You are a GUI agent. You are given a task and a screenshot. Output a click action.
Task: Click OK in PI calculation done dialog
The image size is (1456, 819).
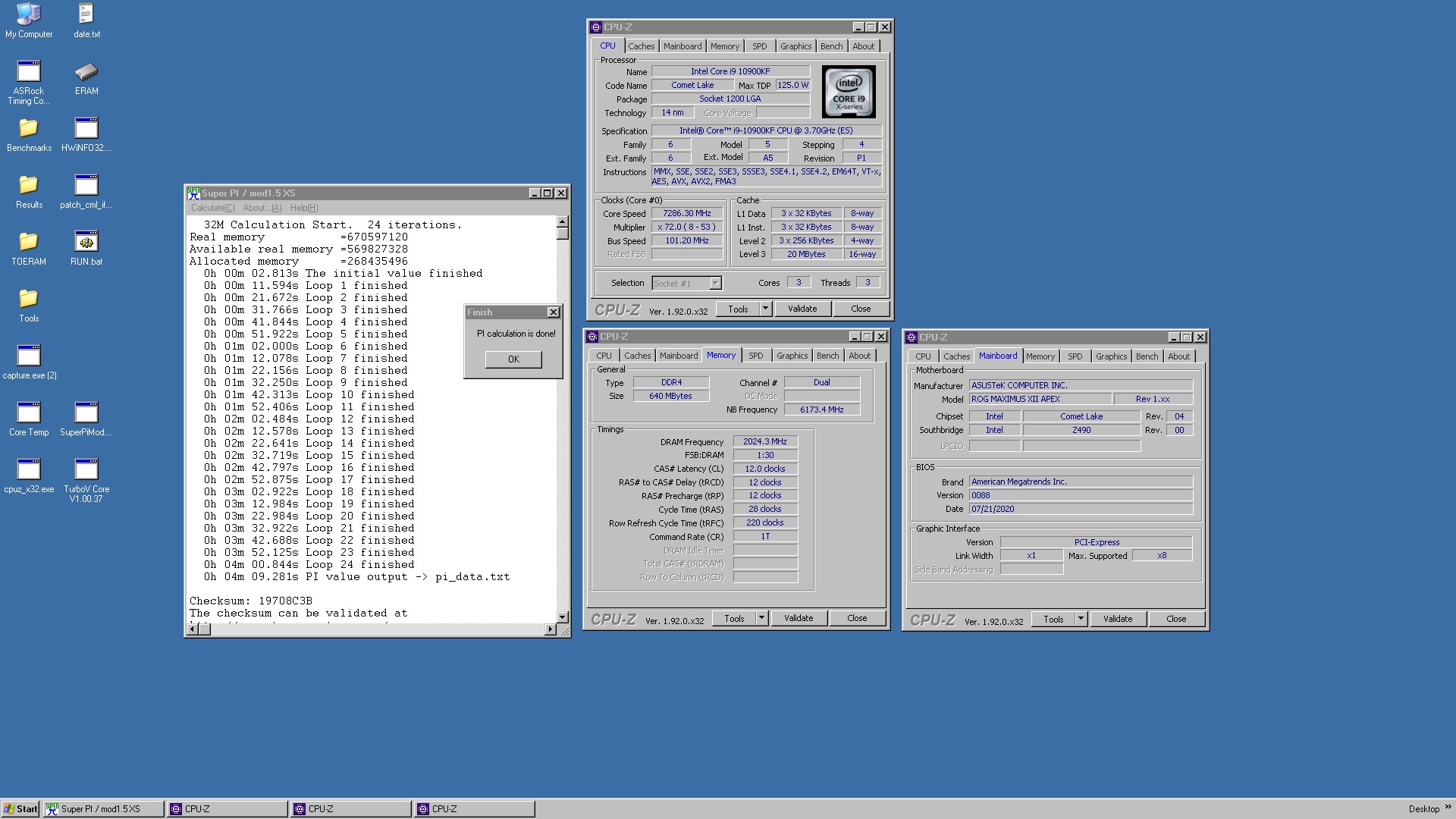(513, 359)
